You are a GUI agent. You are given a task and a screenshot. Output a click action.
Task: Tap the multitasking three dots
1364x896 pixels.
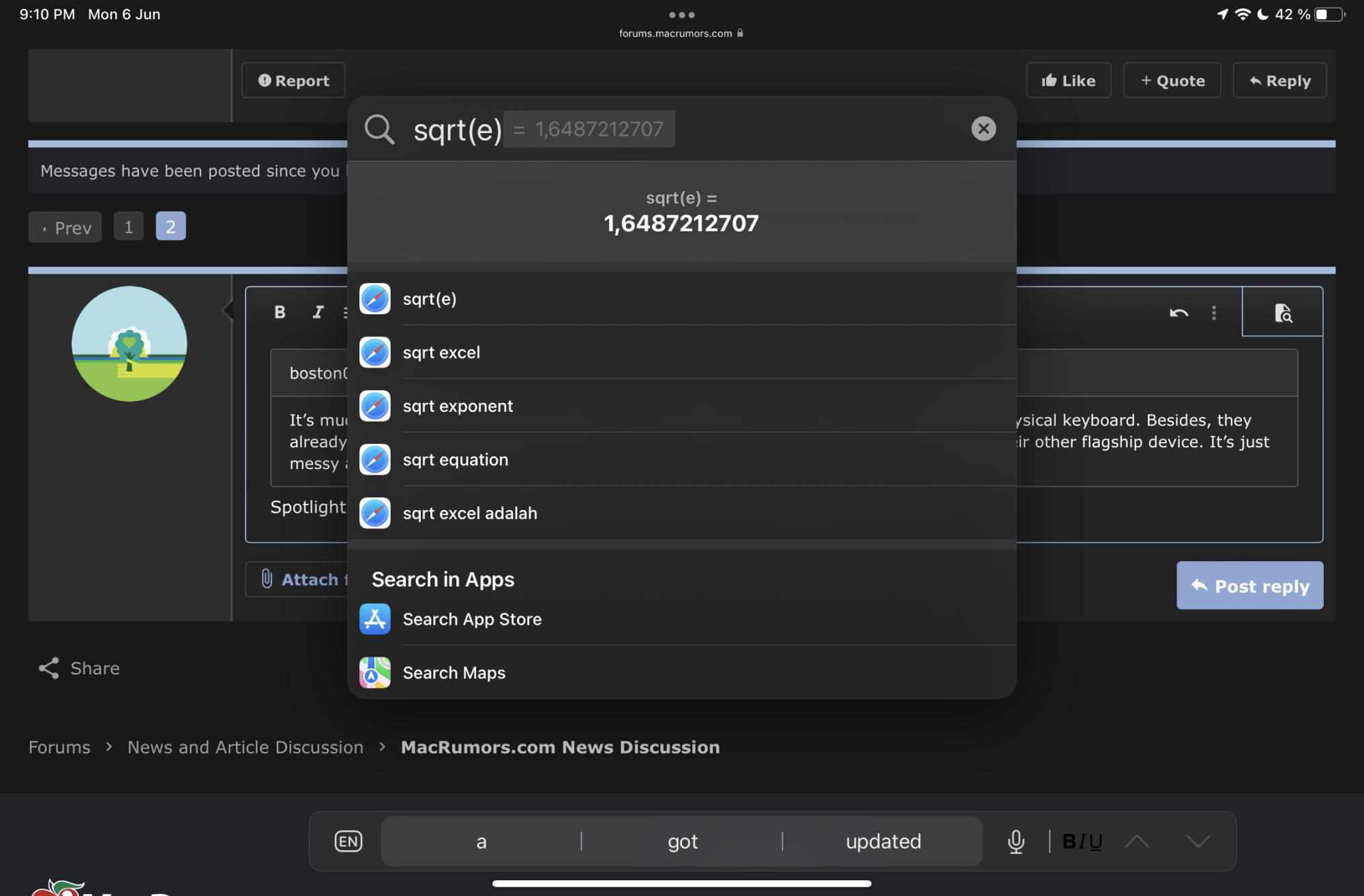[x=682, y=14]
